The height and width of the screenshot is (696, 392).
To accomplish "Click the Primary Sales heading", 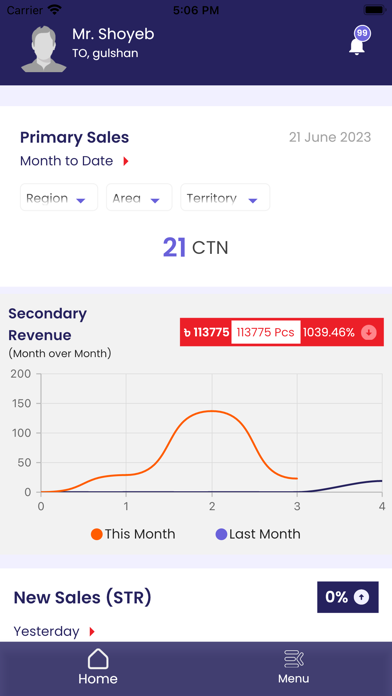I will [75, 138].
